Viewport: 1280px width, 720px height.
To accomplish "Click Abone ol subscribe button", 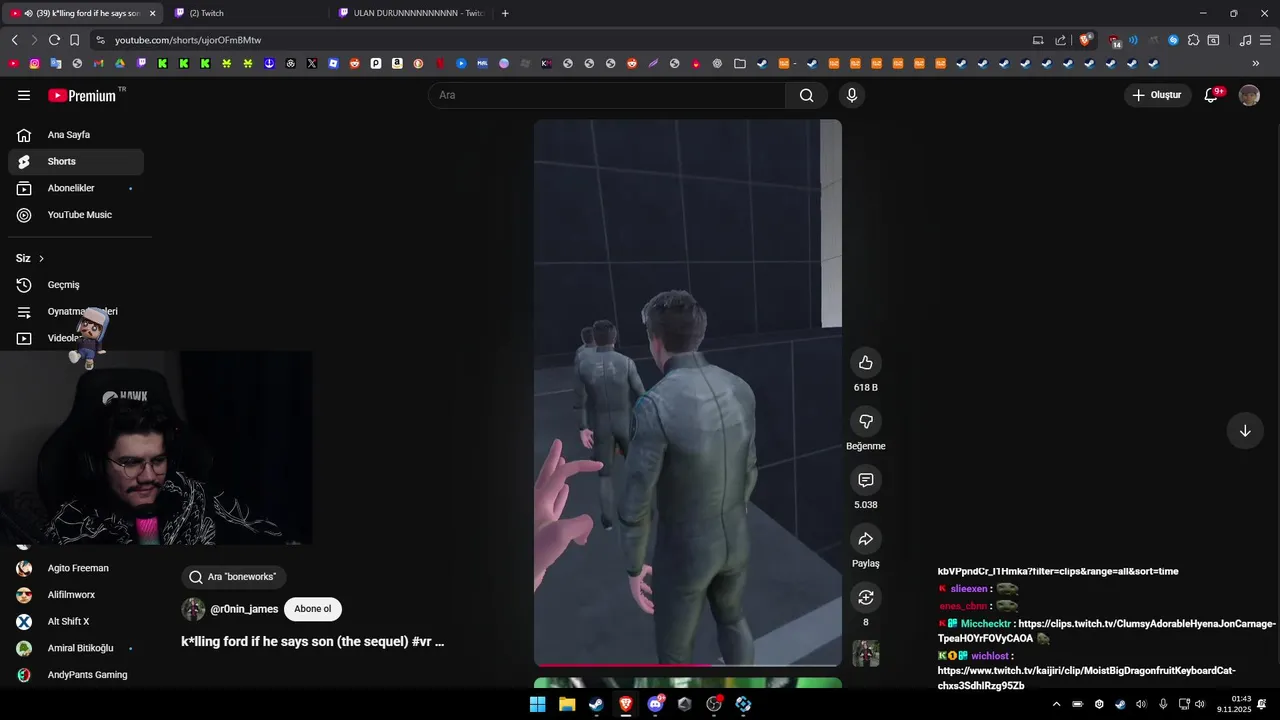I will pyautogui.click(x=313, y=609).
